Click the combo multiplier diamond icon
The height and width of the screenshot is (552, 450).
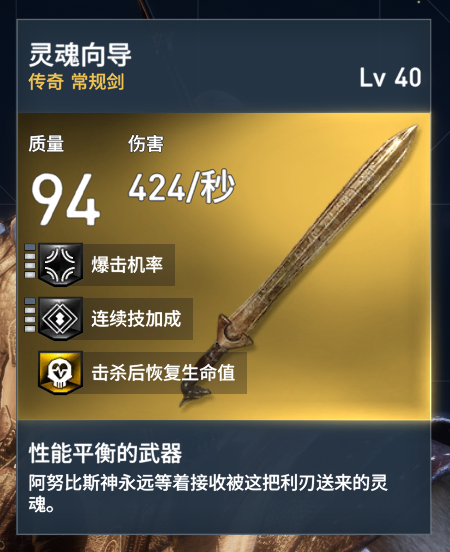[x=61, y=319]
